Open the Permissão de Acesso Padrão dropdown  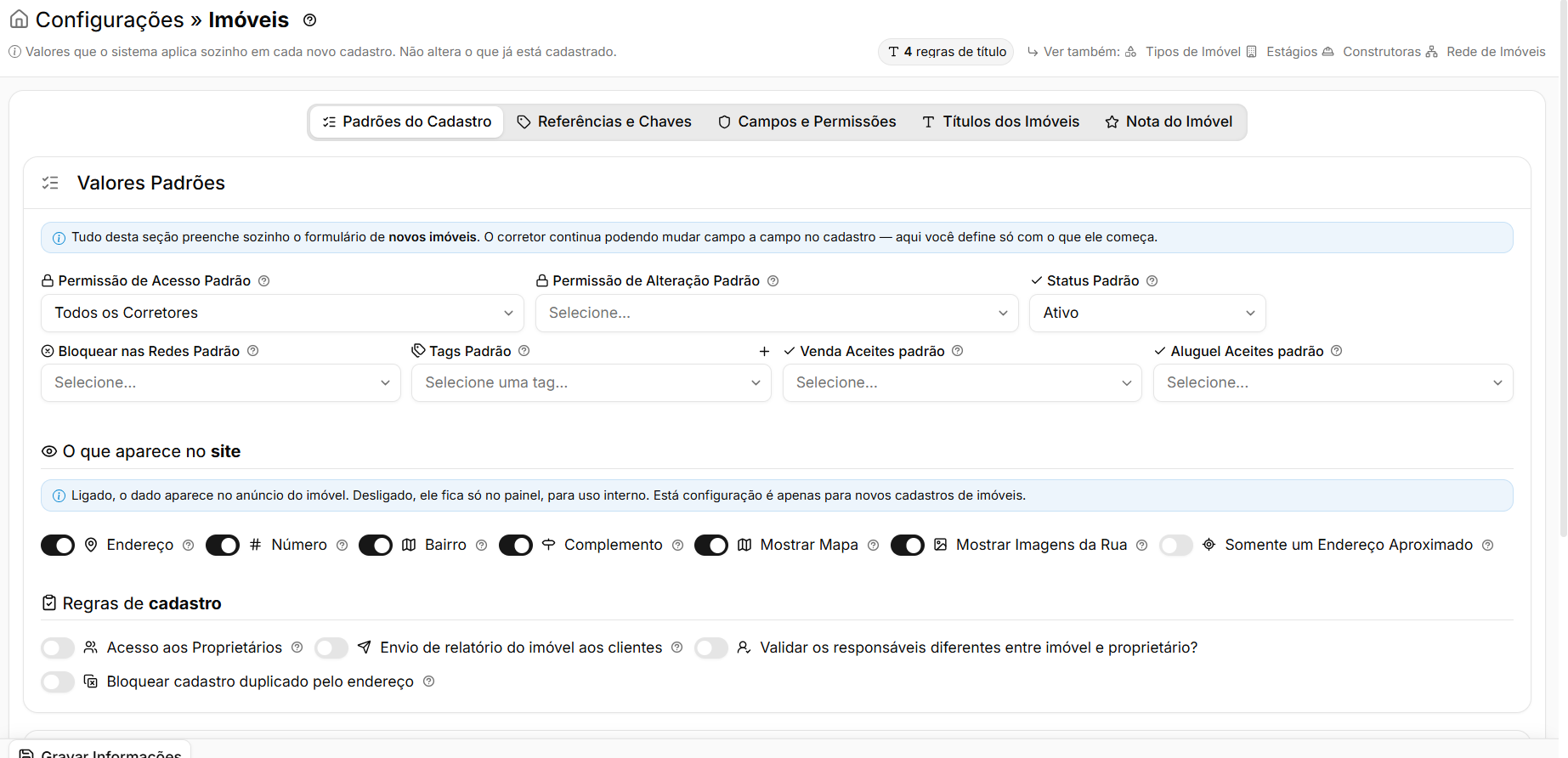[282, 313]
